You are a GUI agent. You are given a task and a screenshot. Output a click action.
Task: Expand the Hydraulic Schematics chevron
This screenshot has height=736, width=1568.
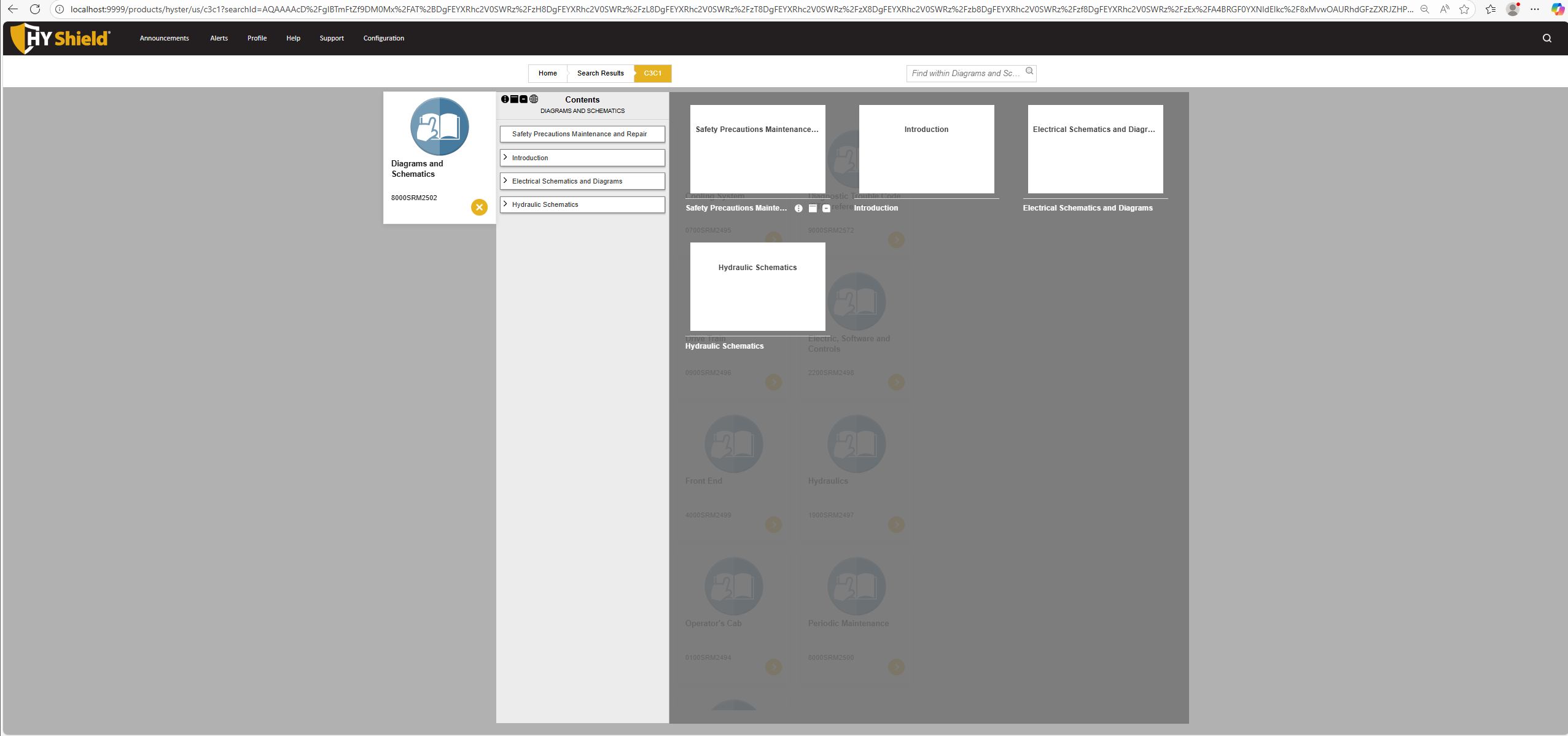pyautogui.click(x=505, y=204)
